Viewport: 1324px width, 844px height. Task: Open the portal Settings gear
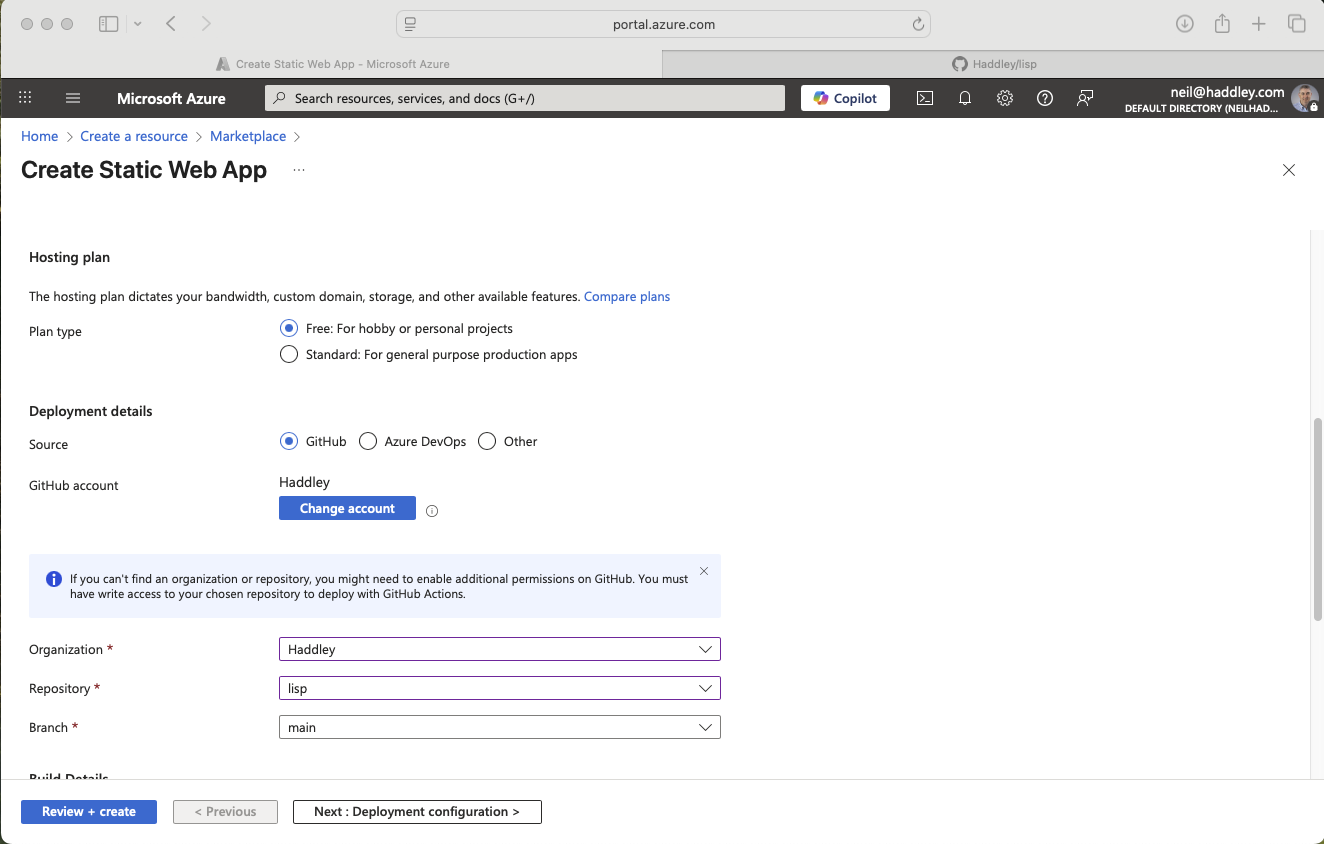(1004, 98)
